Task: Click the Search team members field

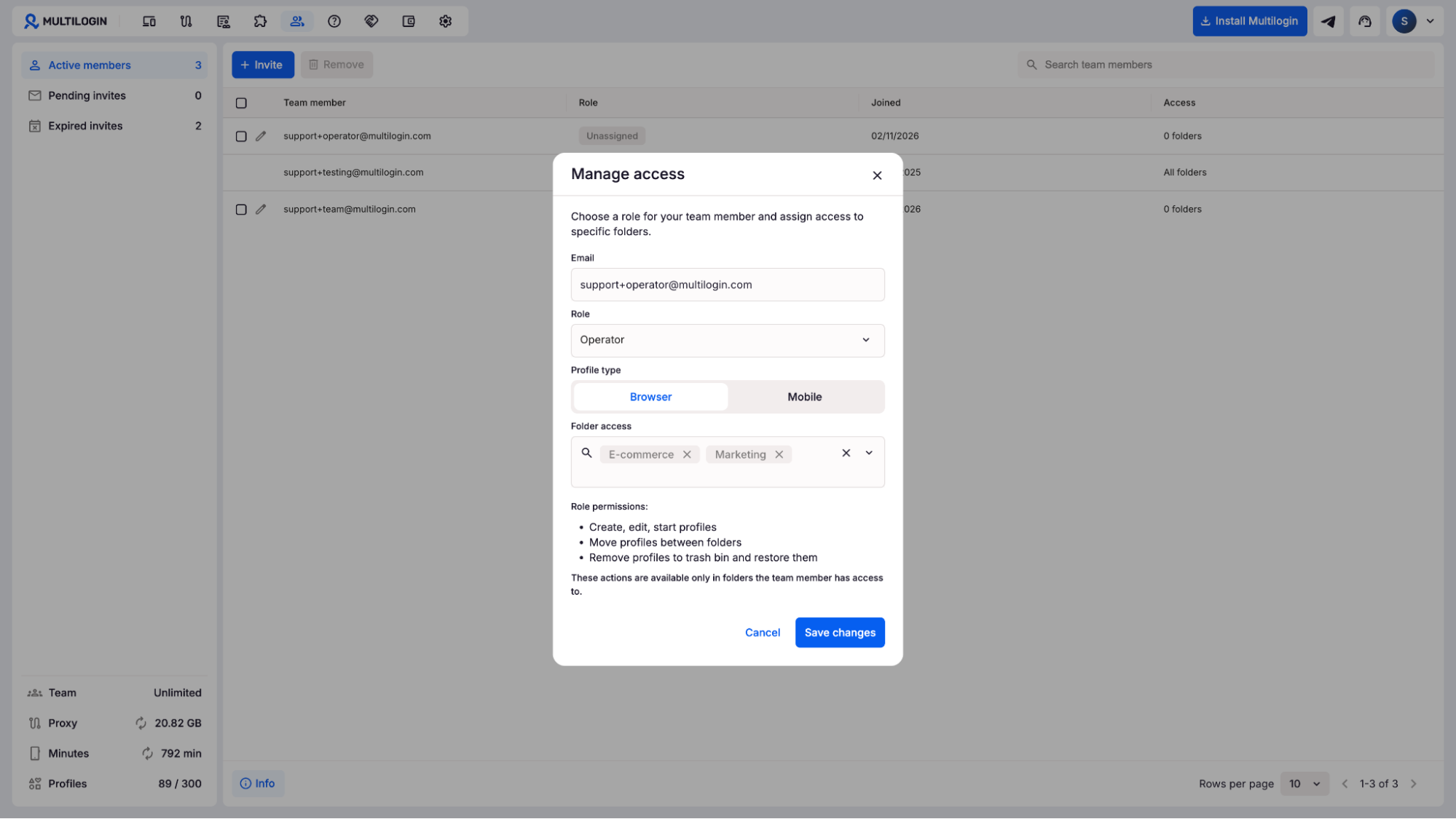Action: click(x=1231, y=65)
